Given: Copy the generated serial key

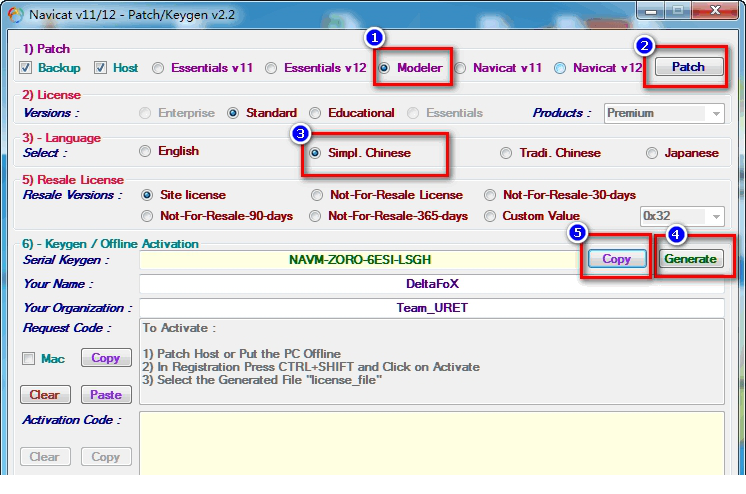Looking at the screenshot, I should [x=617, y=259].
